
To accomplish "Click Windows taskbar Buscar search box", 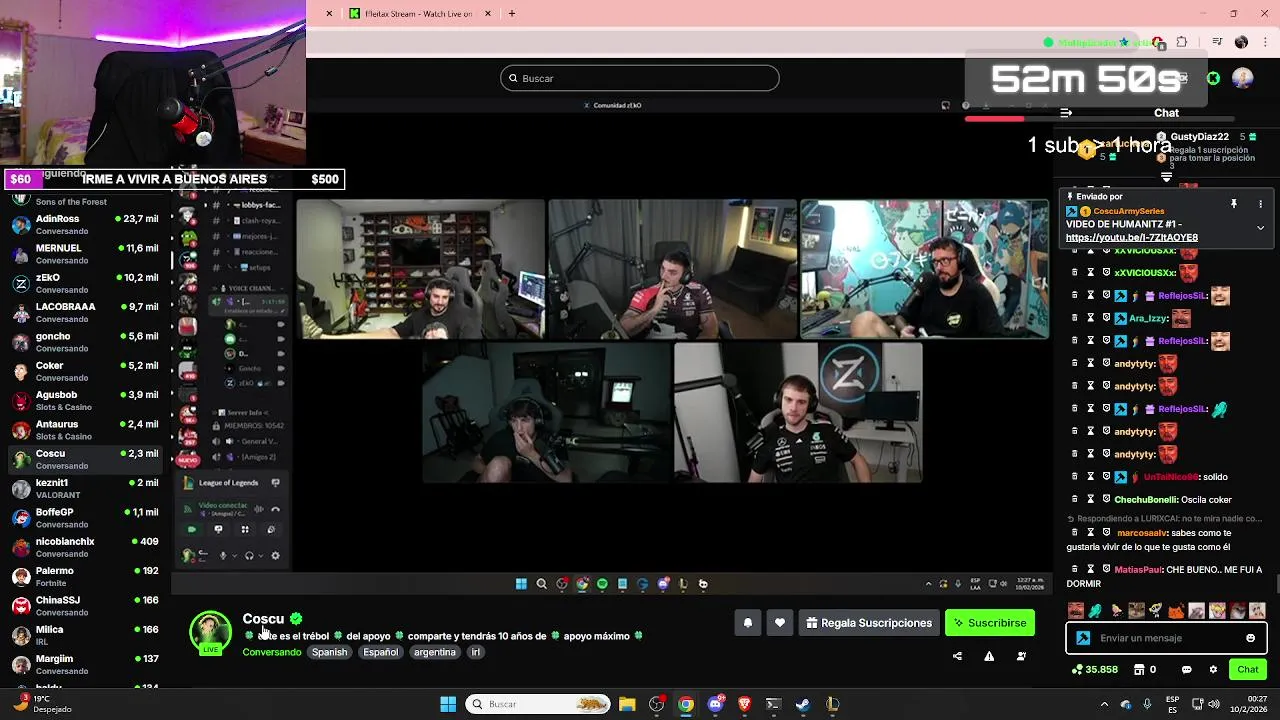I will 540,704.
